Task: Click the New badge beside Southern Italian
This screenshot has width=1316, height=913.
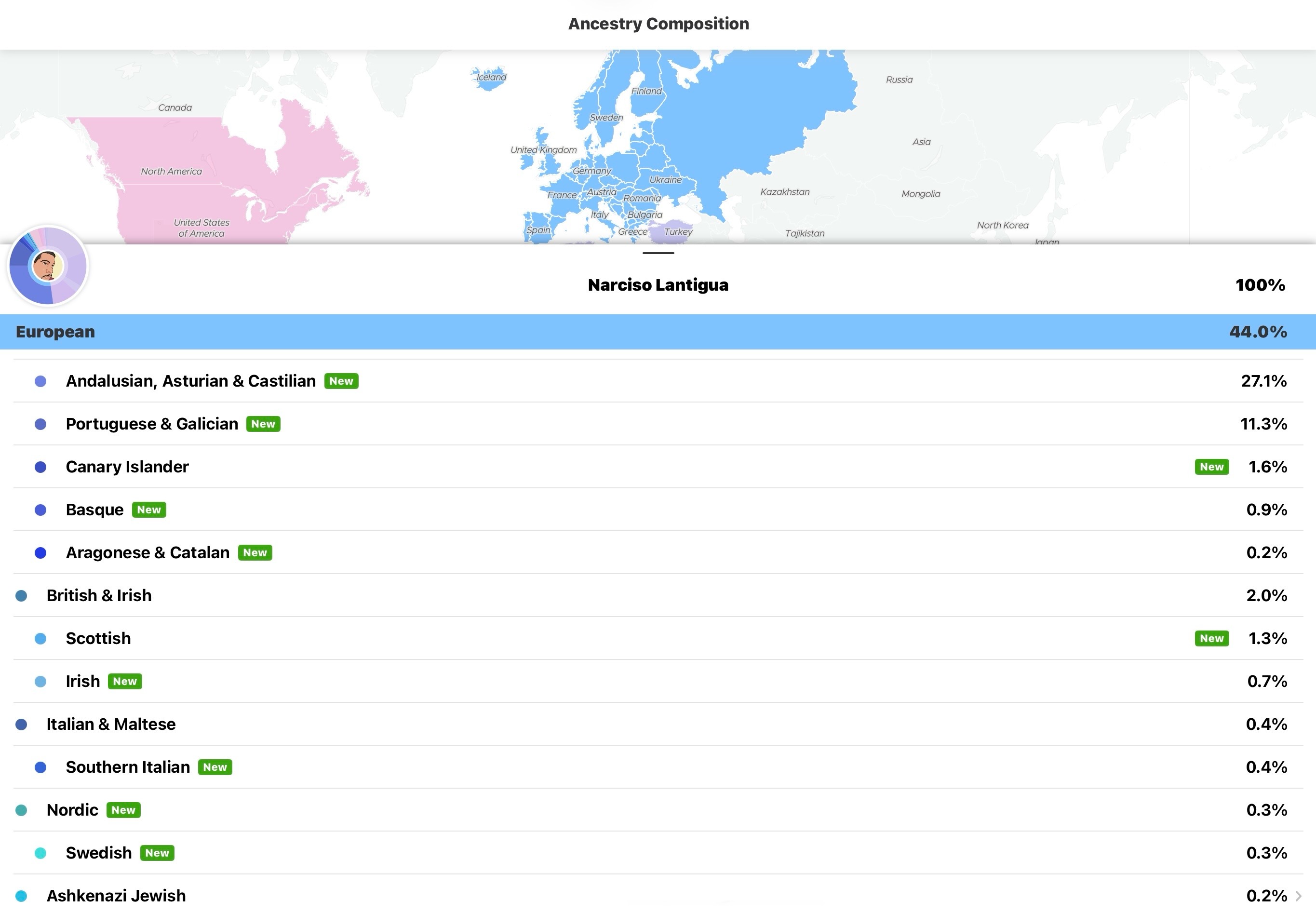Action: click(x=215, y=767)
